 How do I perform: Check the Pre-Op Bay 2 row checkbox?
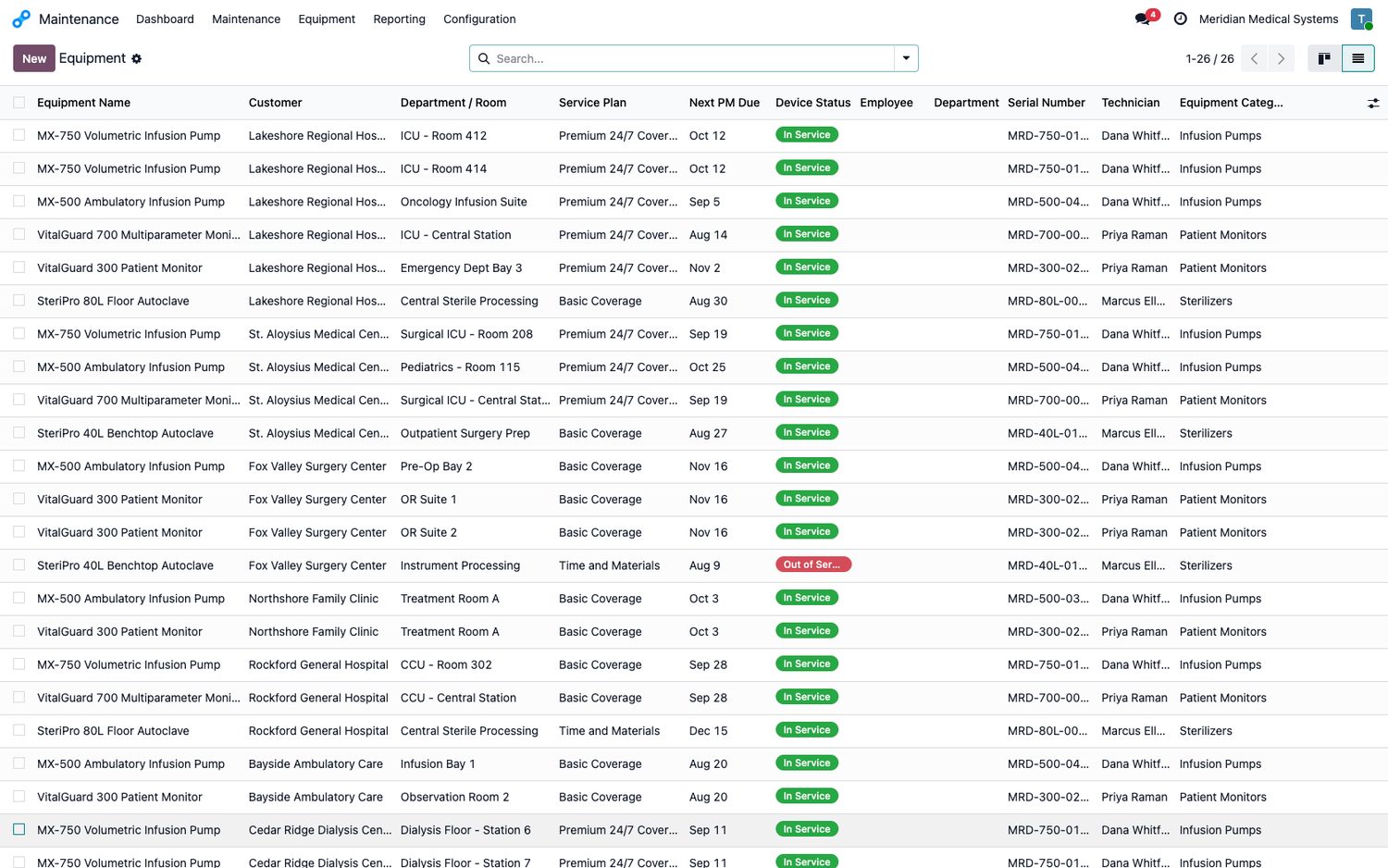coord(19,465)
